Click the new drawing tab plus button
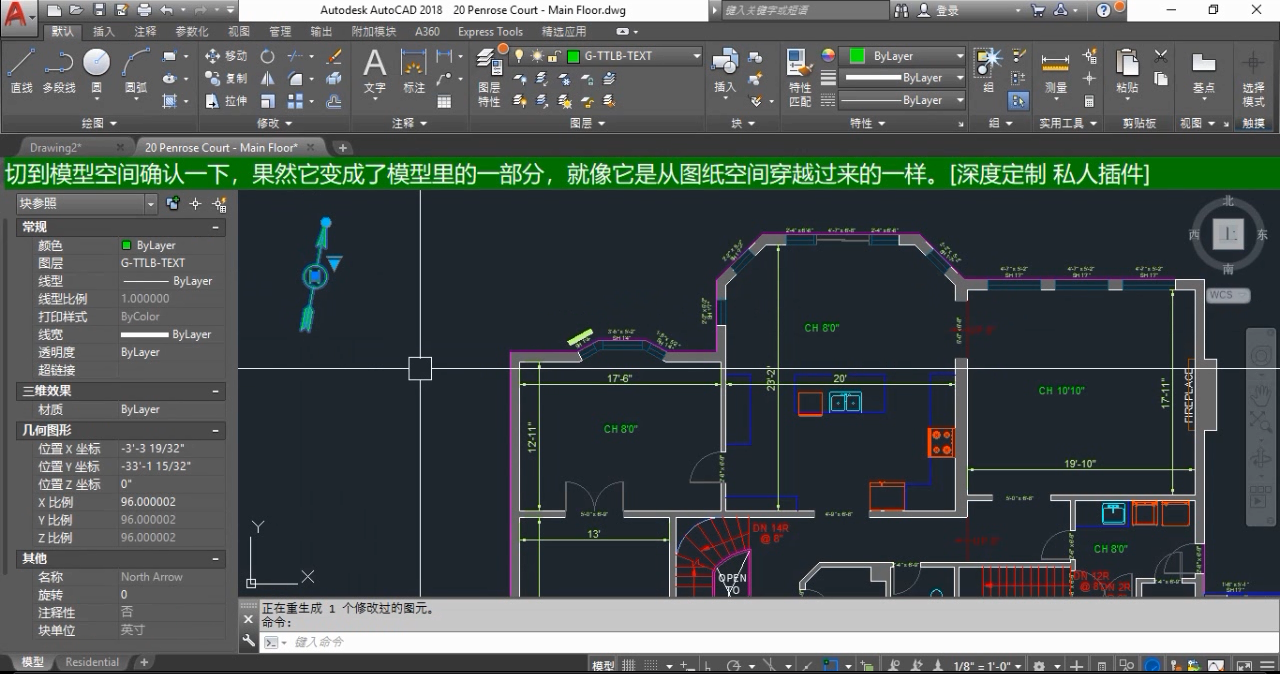Viewport: 1280px width, 674px height. point(343,148)
